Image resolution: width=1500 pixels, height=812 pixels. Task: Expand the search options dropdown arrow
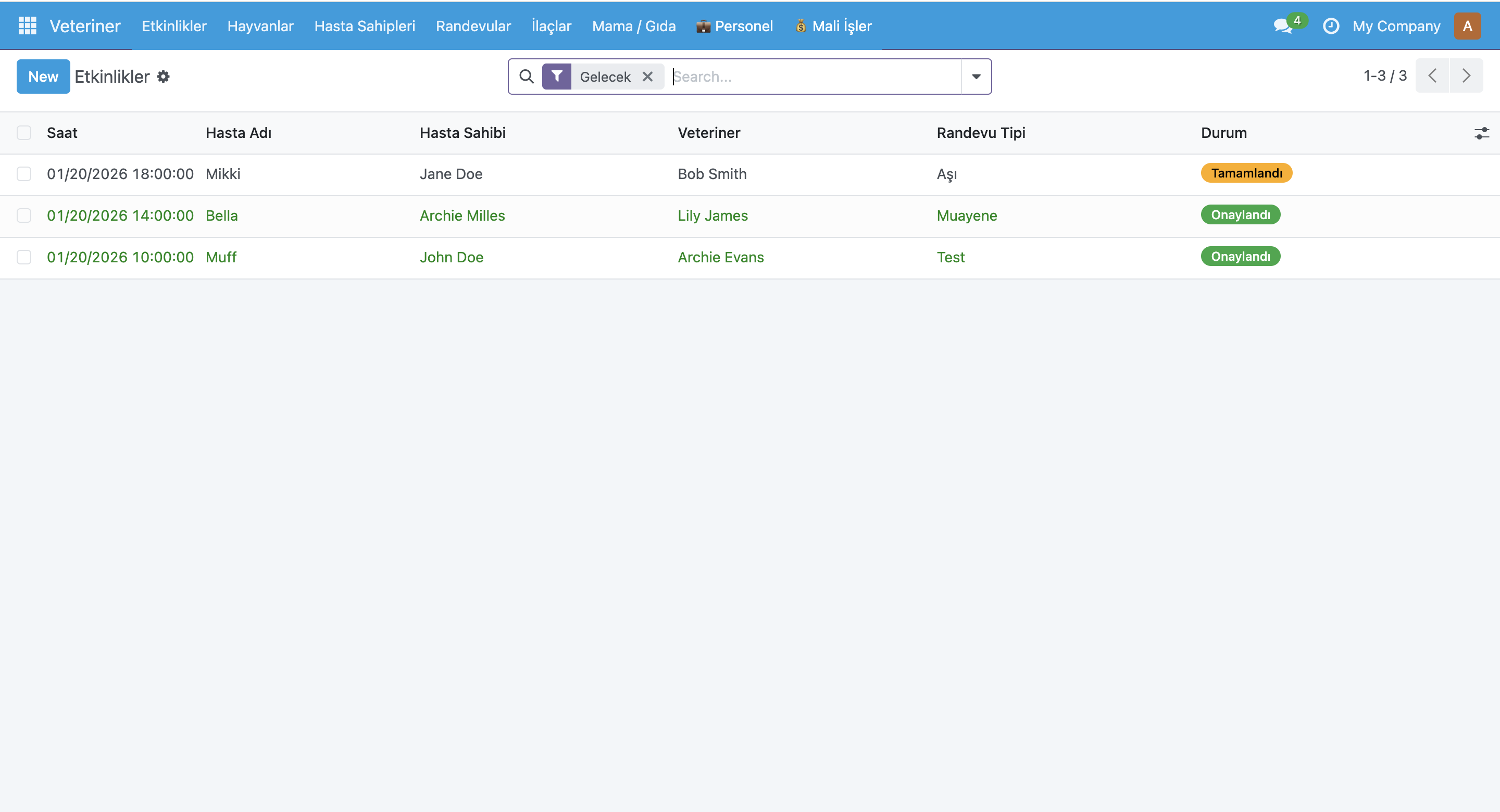pos(976,76)
